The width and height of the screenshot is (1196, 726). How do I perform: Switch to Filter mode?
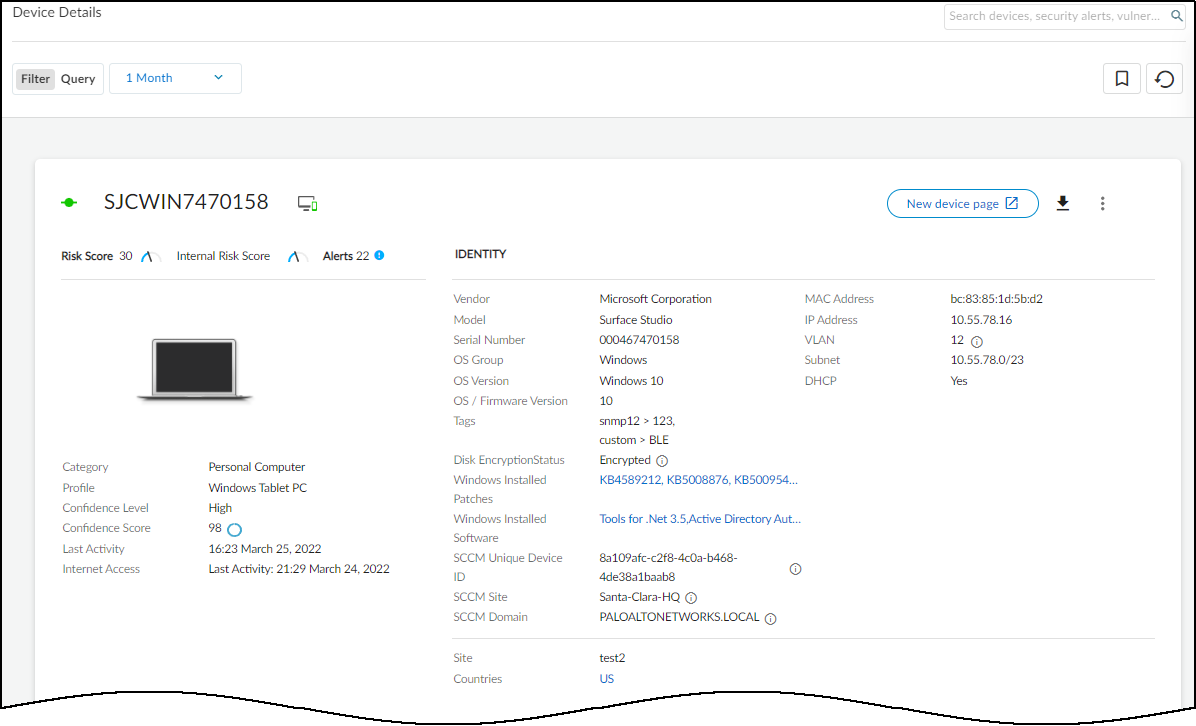tap(35, 79)
